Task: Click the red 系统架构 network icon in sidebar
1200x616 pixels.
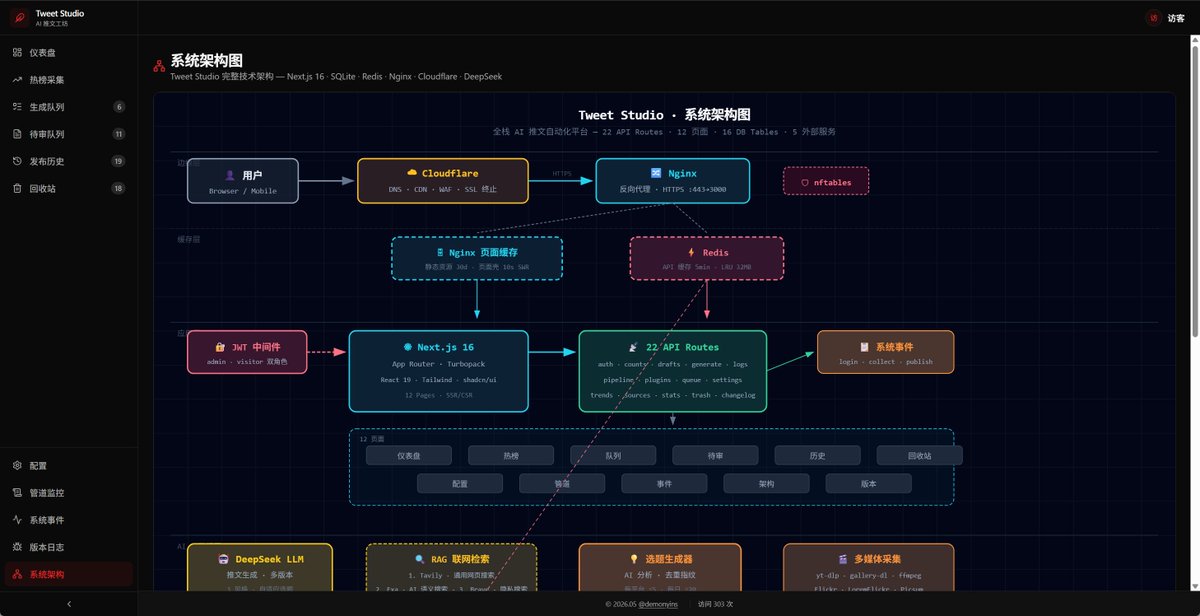Action: coord(17,574)
